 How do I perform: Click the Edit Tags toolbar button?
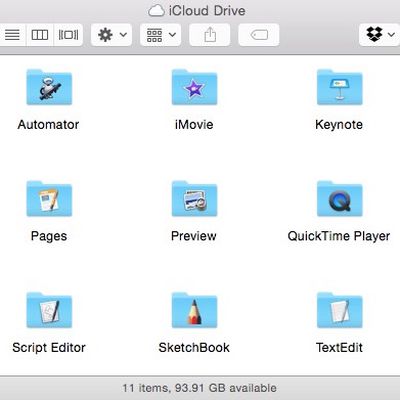(259, 35)
